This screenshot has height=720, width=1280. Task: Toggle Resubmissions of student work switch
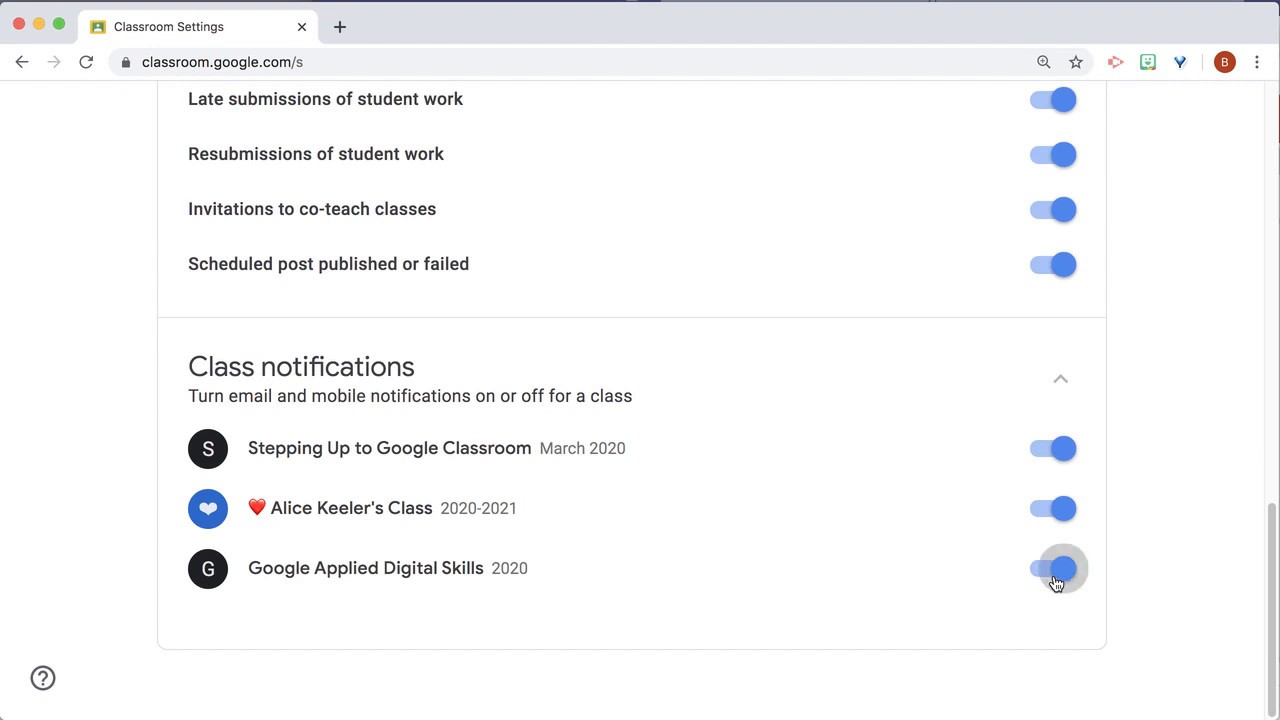1053,154
